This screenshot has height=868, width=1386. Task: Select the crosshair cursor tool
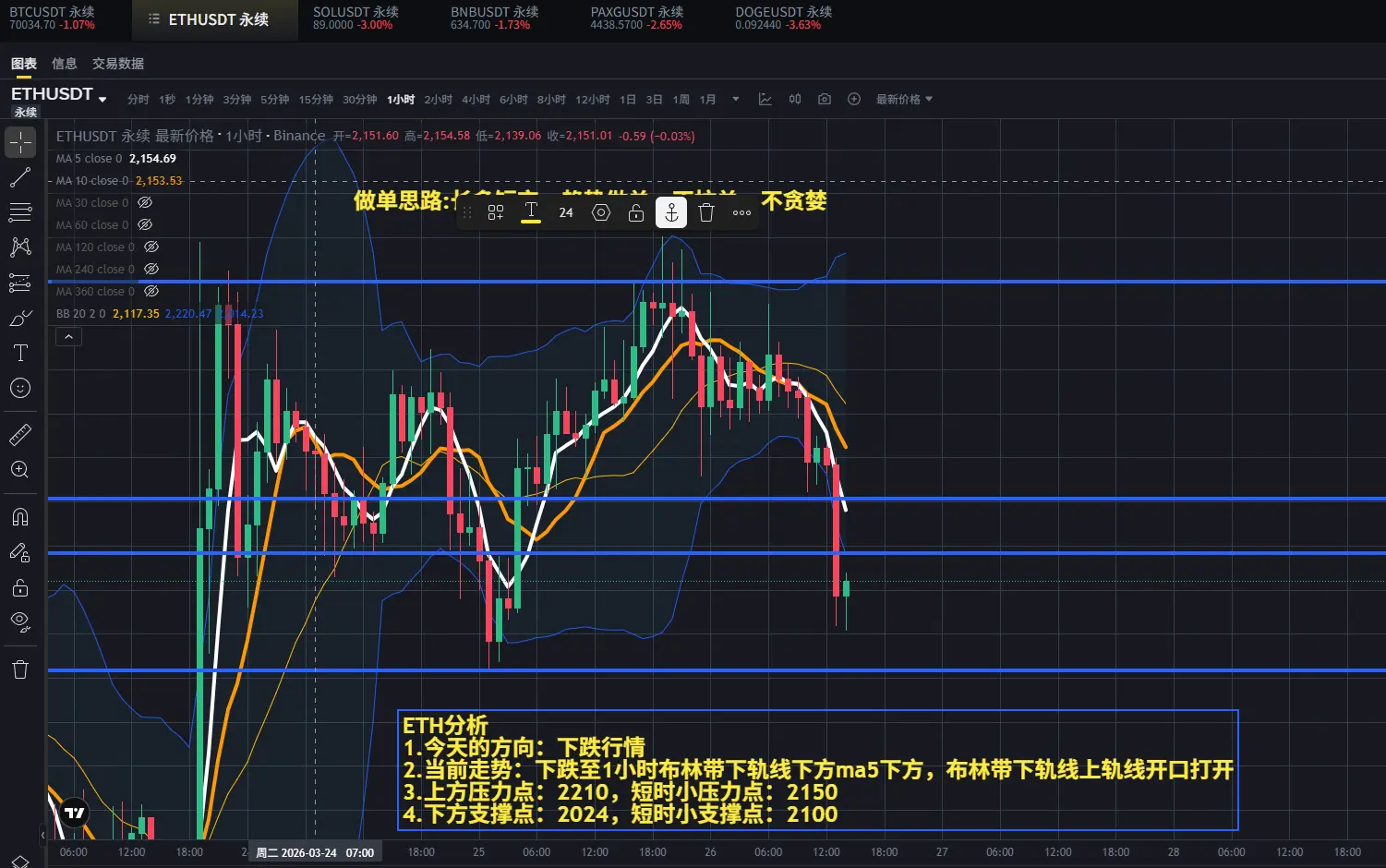point(20,142)
